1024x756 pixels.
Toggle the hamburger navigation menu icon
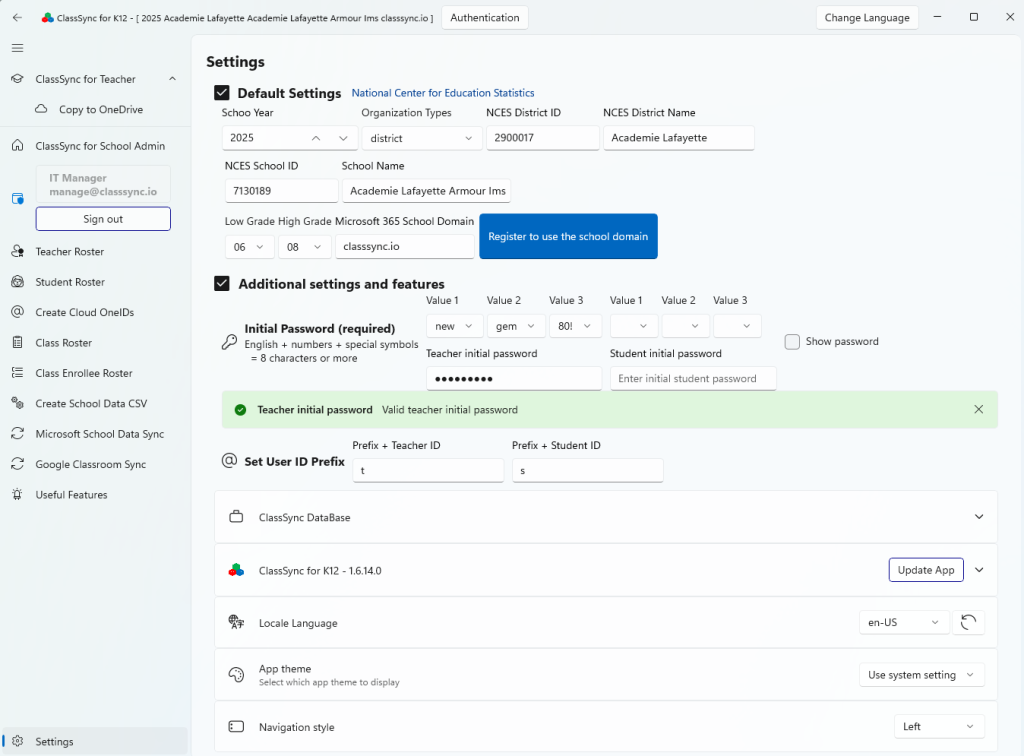pos(18,48)
